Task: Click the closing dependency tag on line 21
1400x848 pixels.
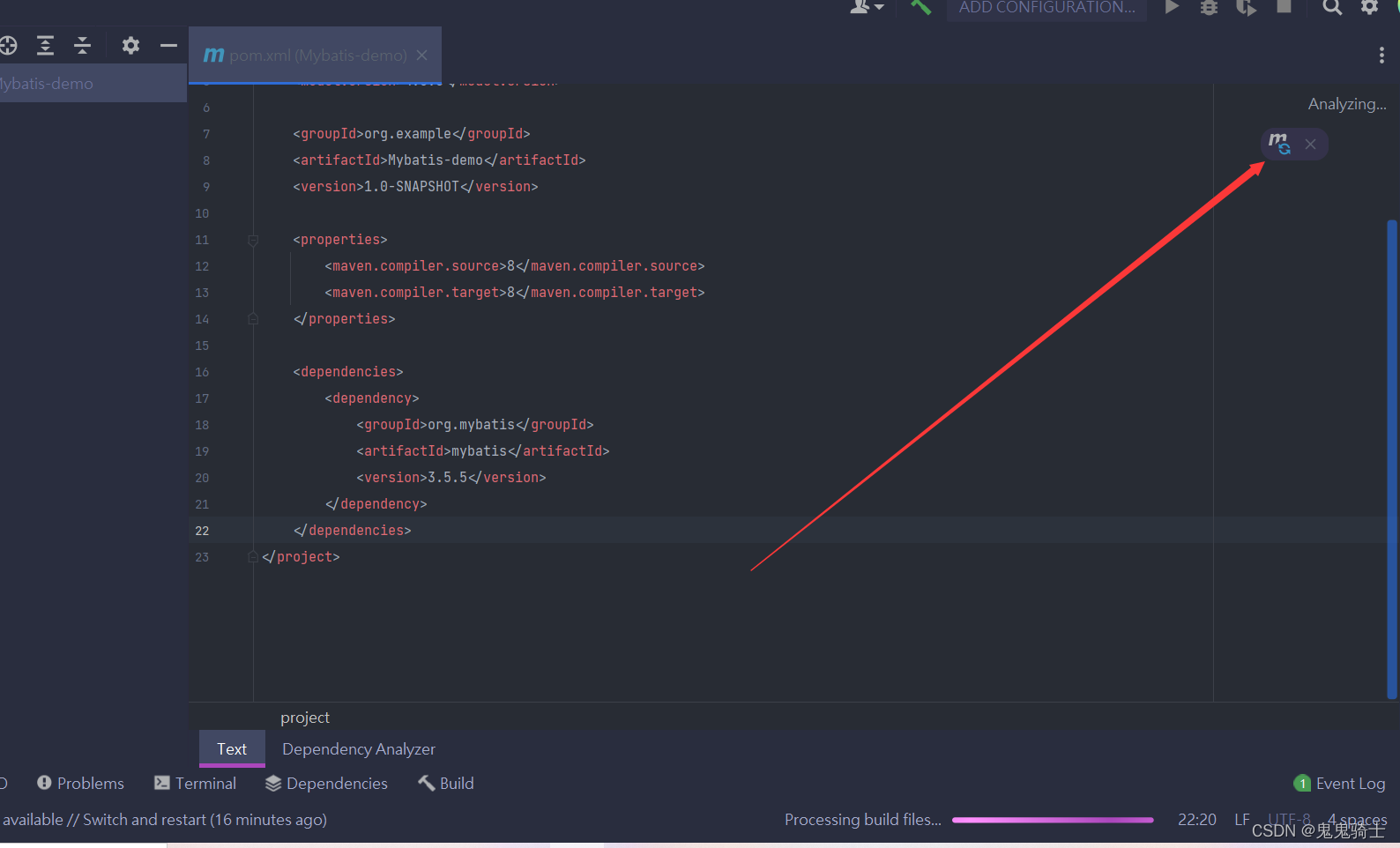Action: point(376,504)
